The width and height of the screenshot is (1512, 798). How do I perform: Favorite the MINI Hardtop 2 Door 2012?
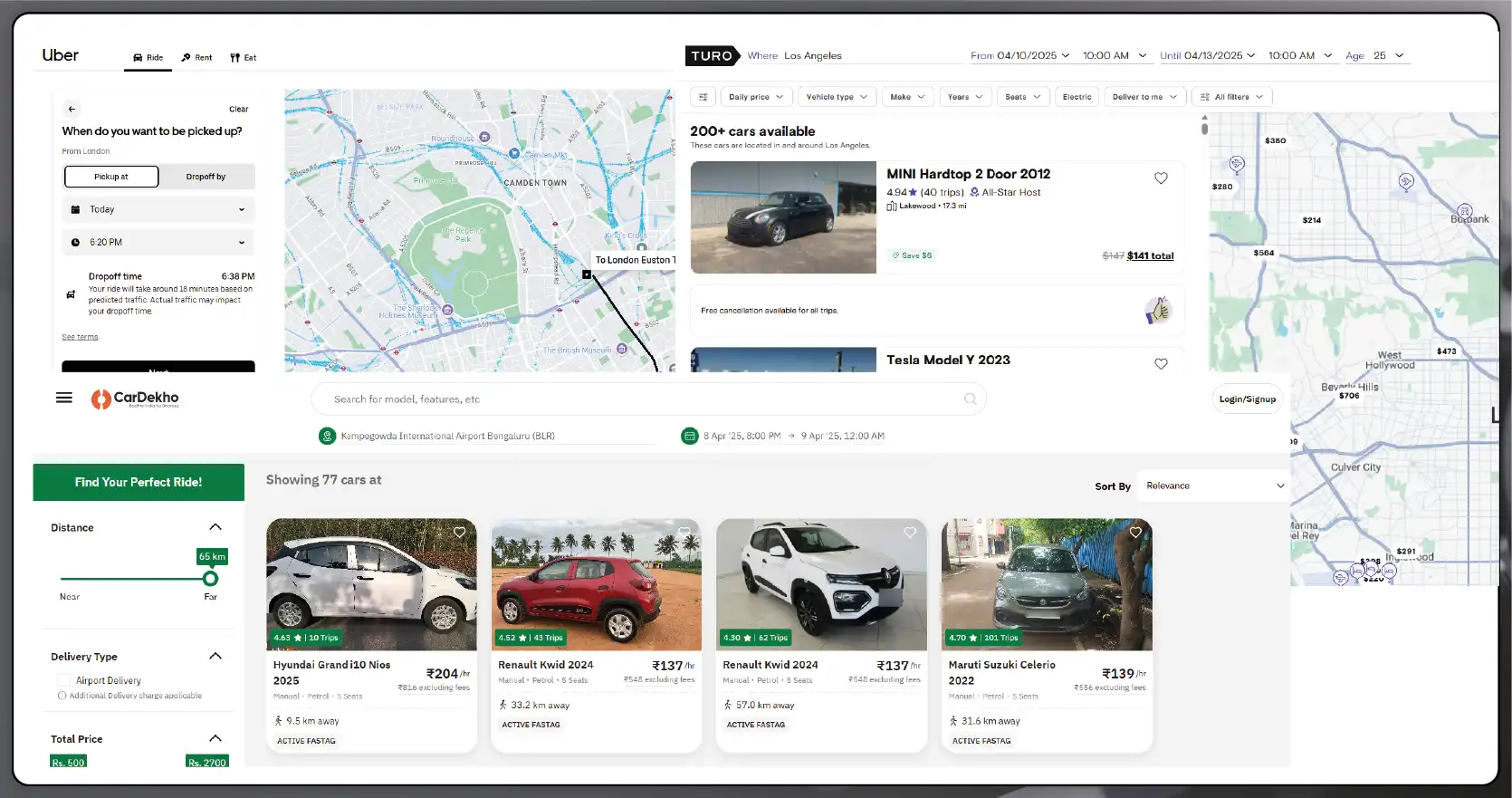coord(1161,178)
